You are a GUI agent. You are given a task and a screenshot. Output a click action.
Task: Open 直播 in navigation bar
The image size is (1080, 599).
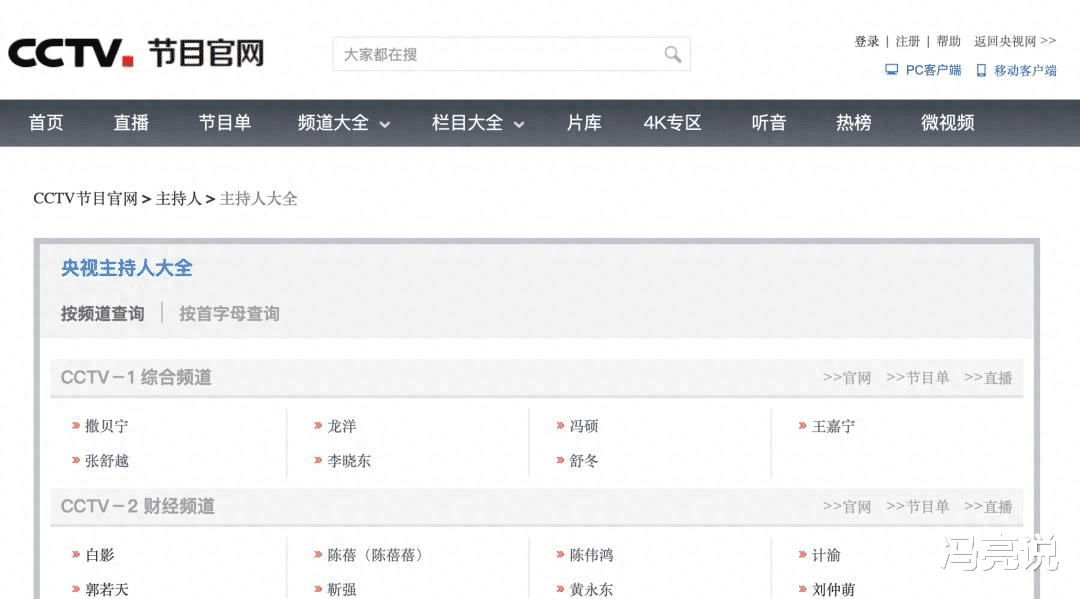coord(131,123)
